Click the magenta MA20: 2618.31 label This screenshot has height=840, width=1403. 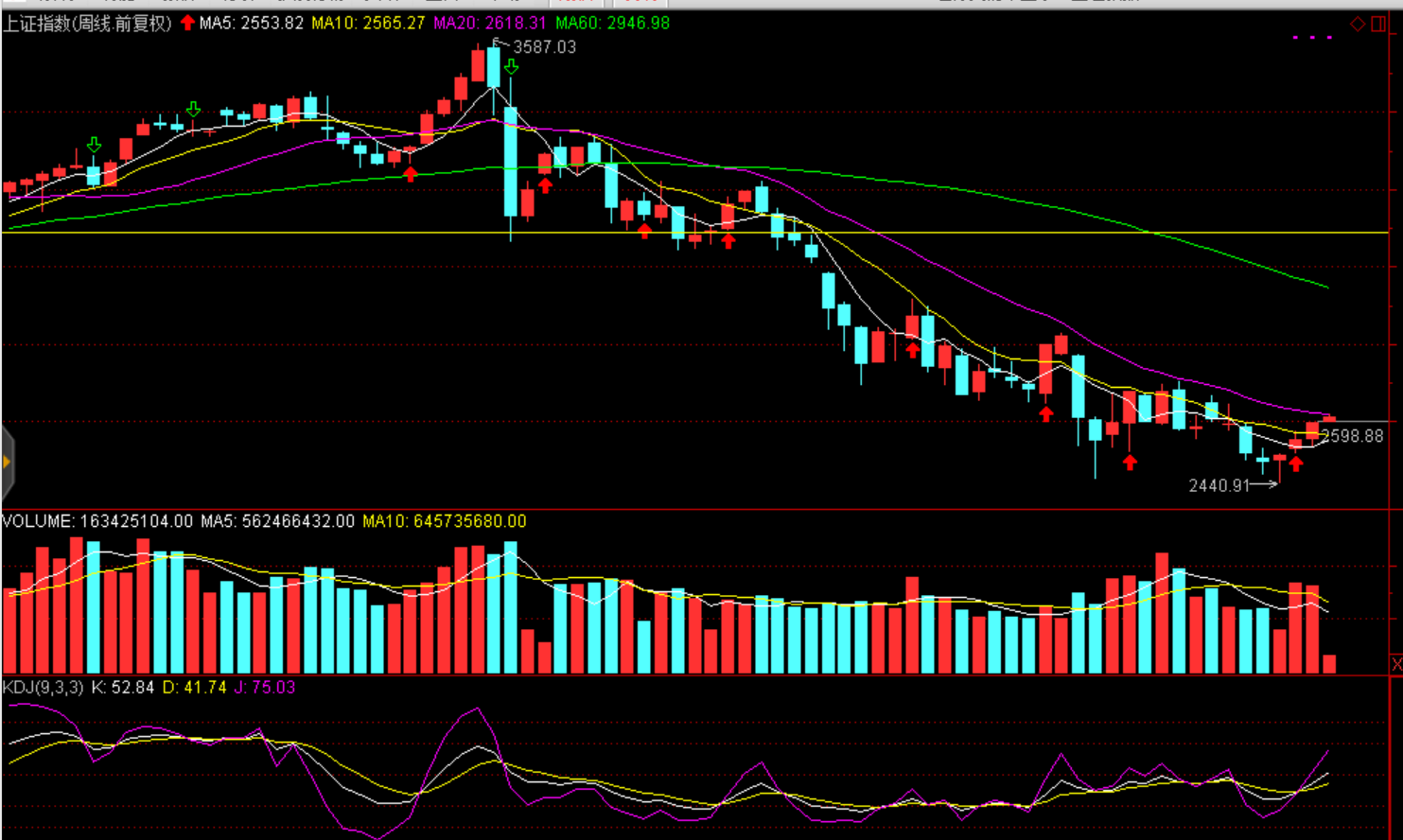tap(489, 24)
